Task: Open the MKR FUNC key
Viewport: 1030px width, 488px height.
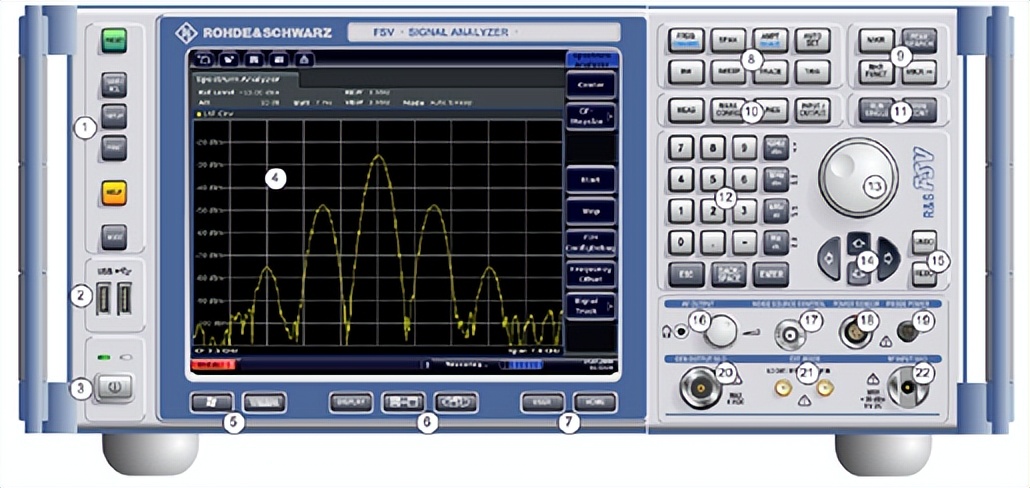Action: click(x=877, y=72)
